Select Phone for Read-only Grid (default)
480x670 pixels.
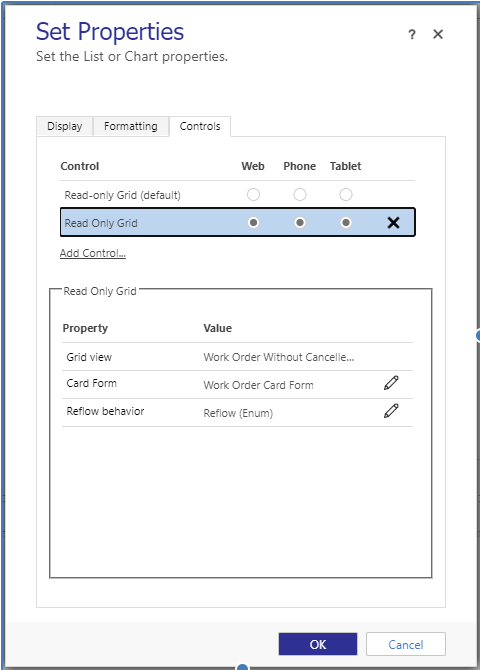click(x=300, y=194)
